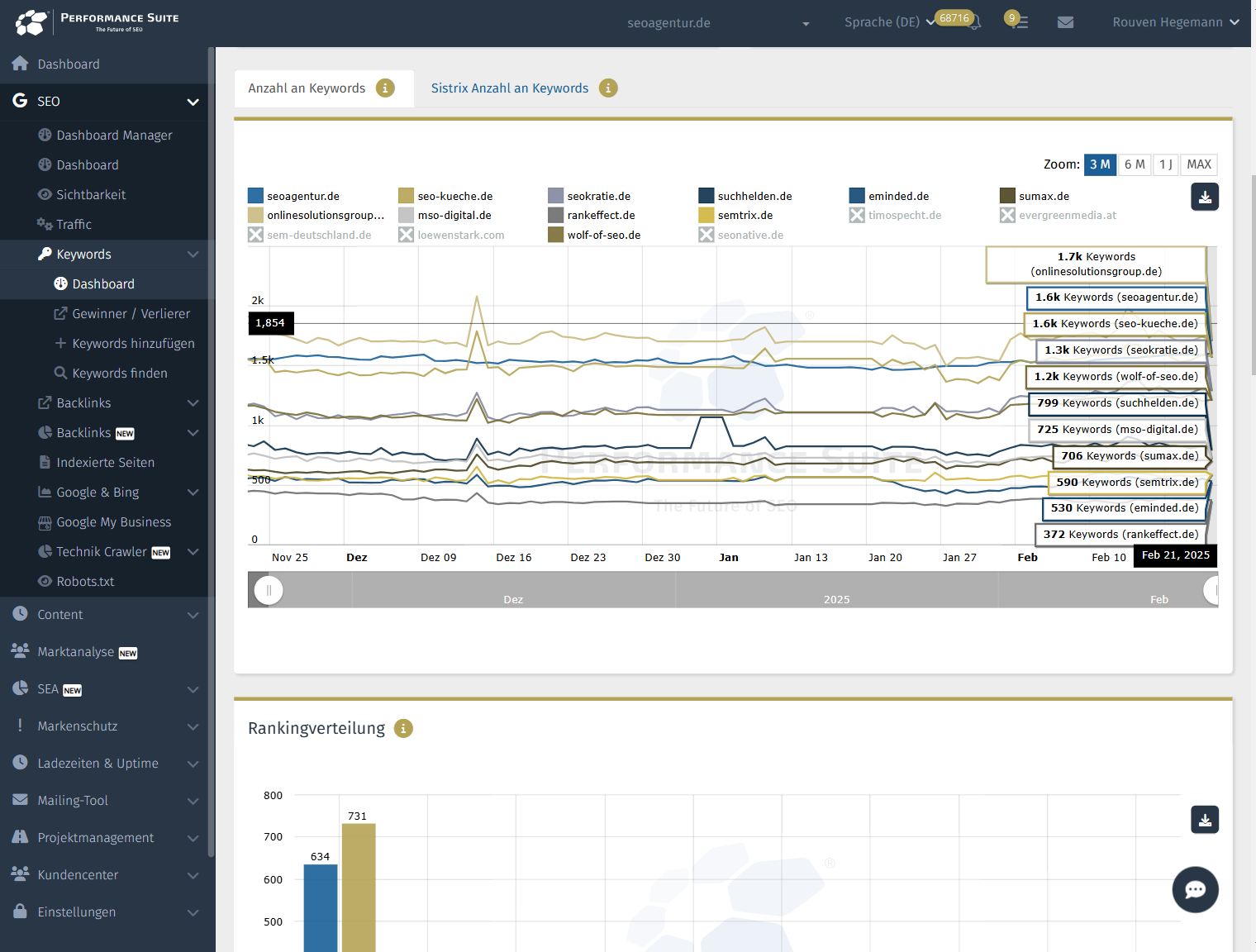Grab the left handle of chart range slider

269,590
